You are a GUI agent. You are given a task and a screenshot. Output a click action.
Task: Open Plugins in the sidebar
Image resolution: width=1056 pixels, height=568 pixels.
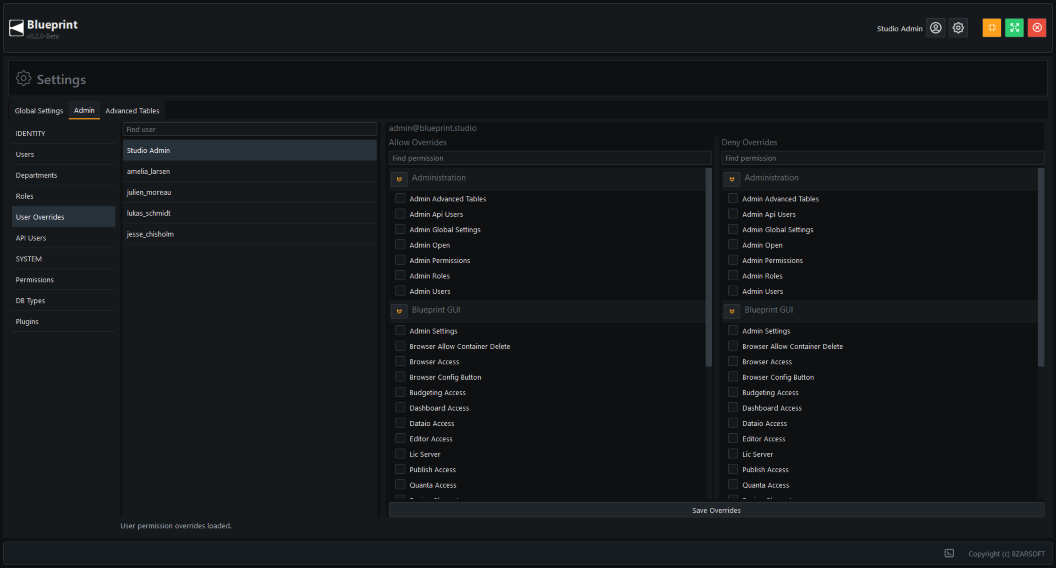click(x=63, y=321)
